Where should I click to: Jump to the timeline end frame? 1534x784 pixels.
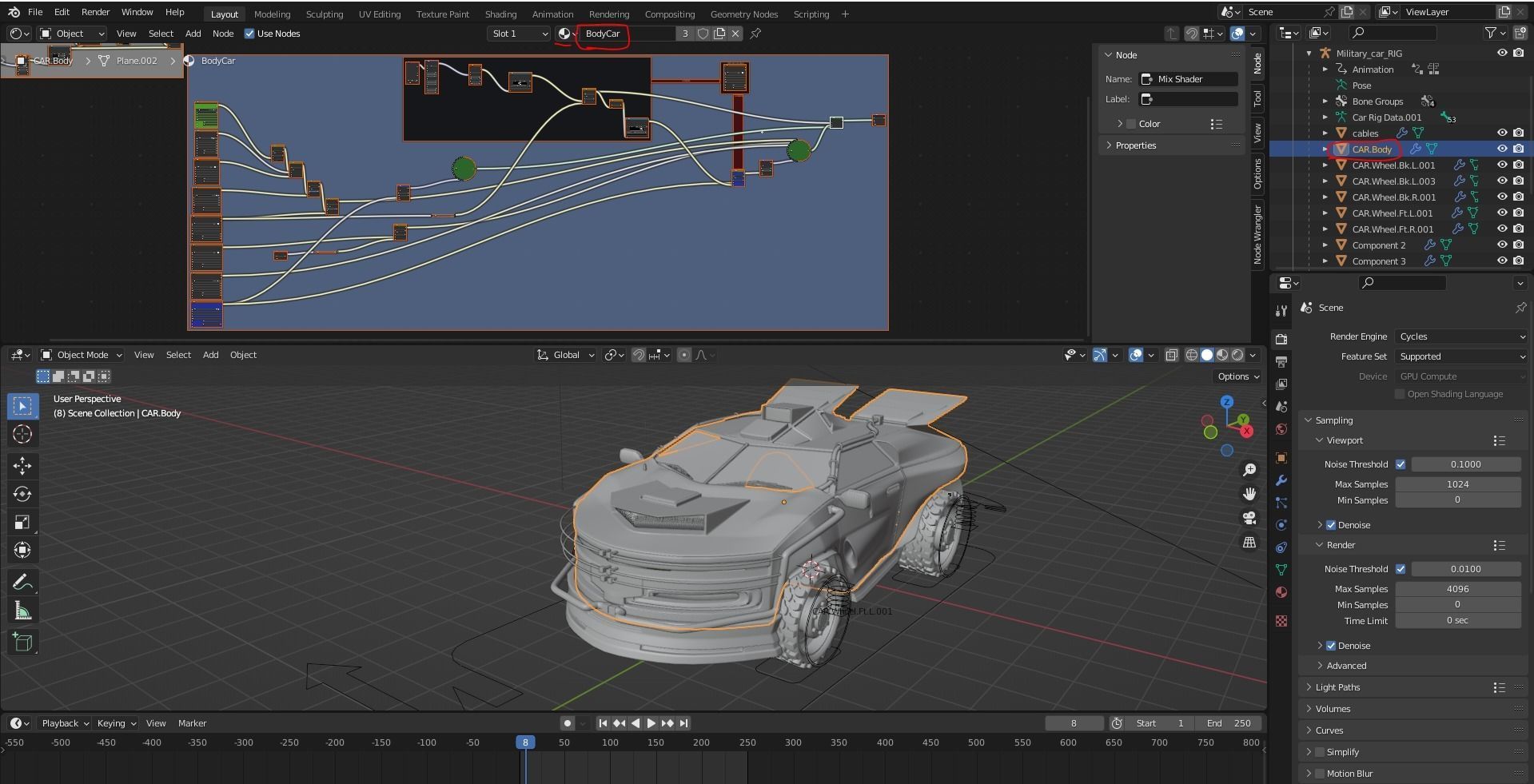pyautogui.click(x=683, y=723)
